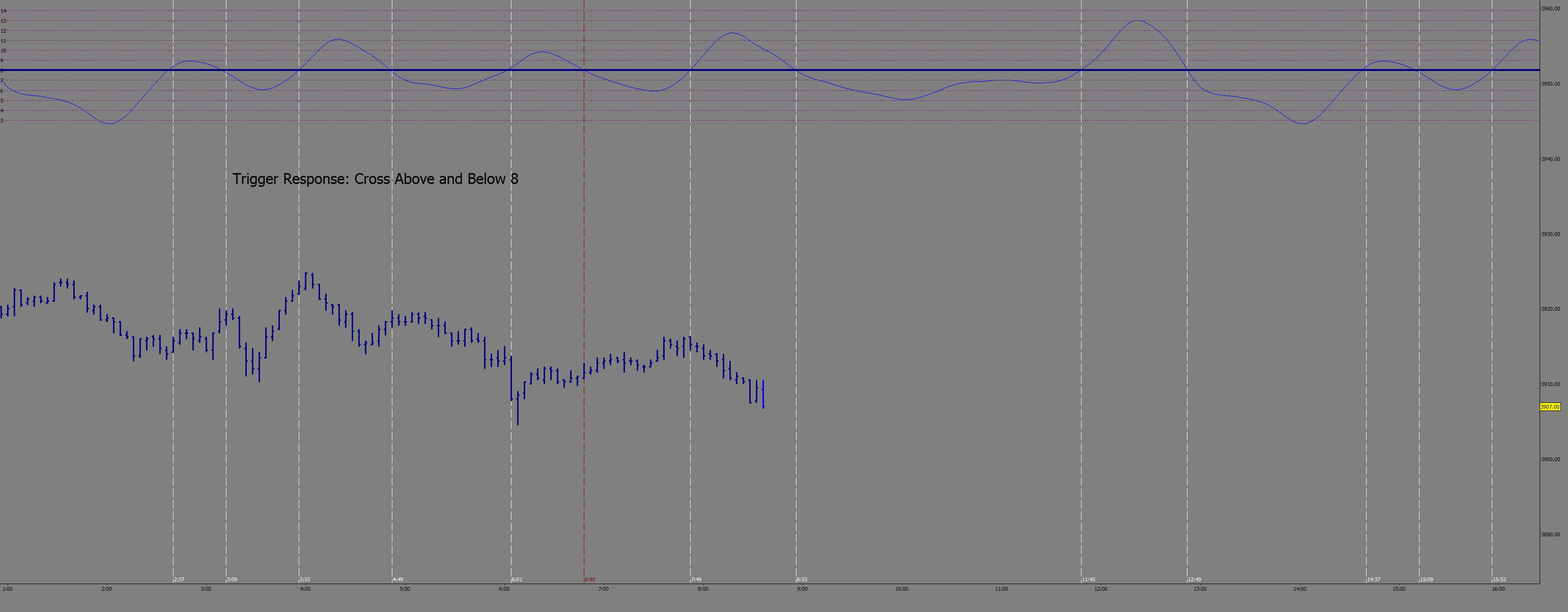This screenshot has width=1568, height=612.
Task: Click the 16:00 time axis label
Action: (x=1498, y=589)
